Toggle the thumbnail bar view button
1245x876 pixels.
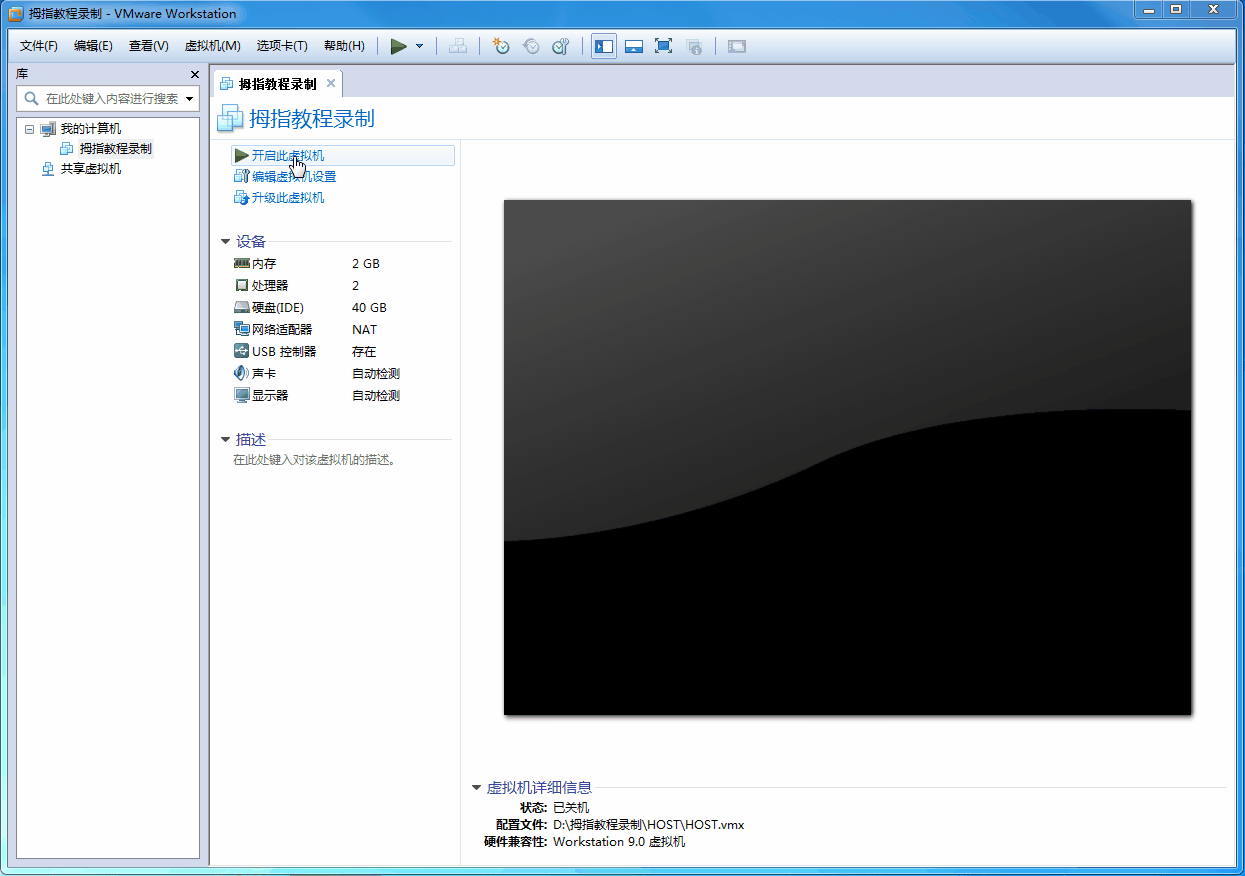coord(633,46)
